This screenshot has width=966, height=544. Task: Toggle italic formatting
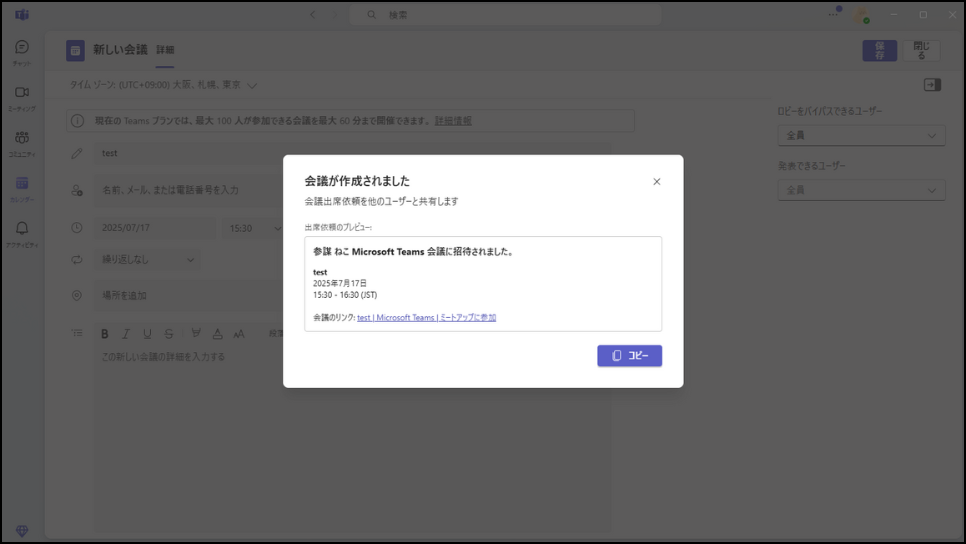pos(126,334)
